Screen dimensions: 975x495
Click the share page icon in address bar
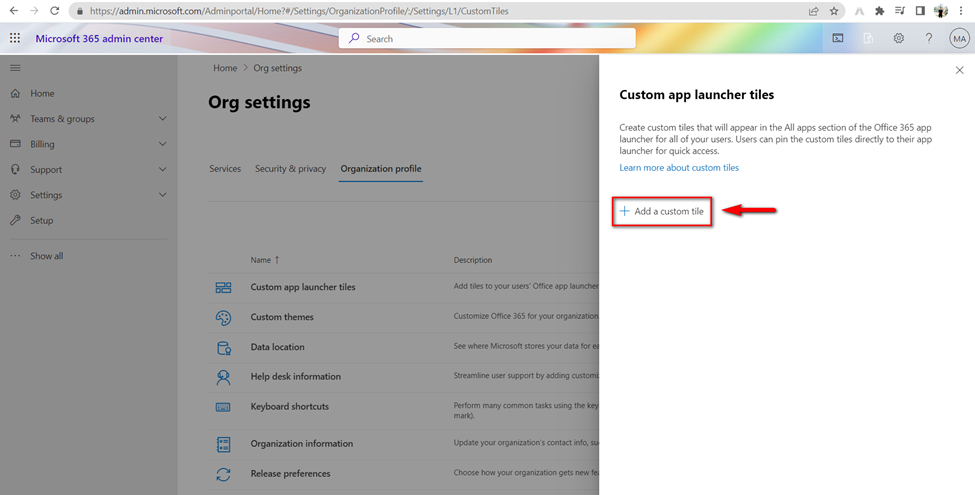[813, 11]
